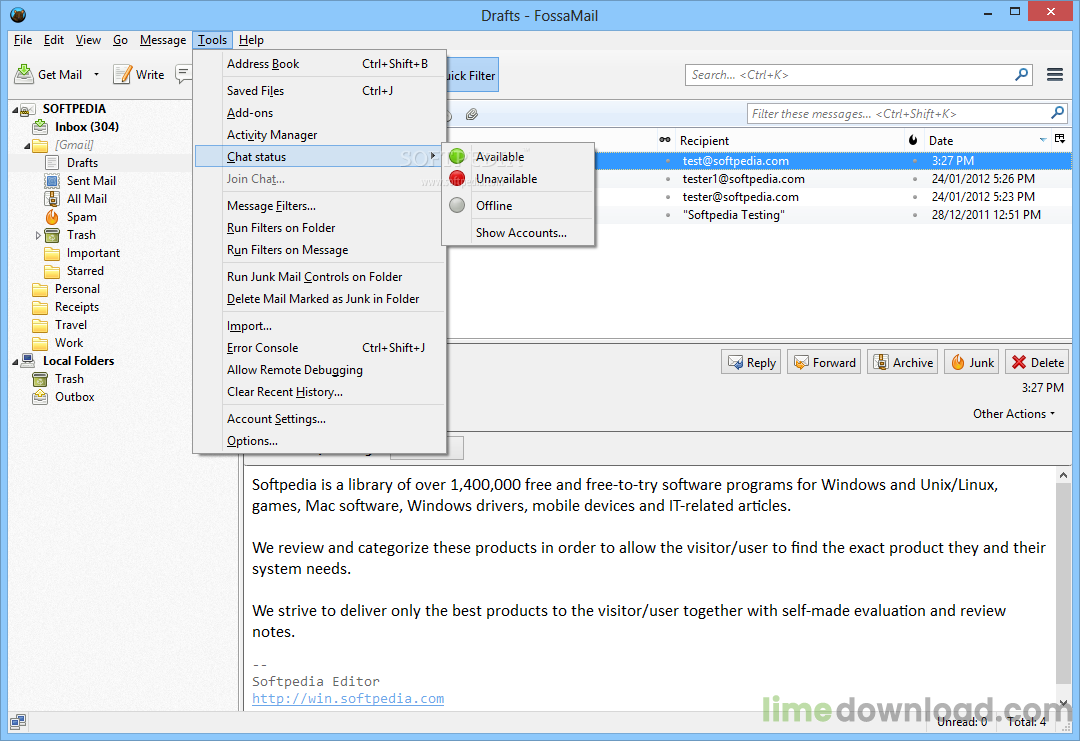Image resolution: width=1080 pixels, height=741 pixels.
Task: Click the Spam flame icon
Action: [x=52, y=217]
